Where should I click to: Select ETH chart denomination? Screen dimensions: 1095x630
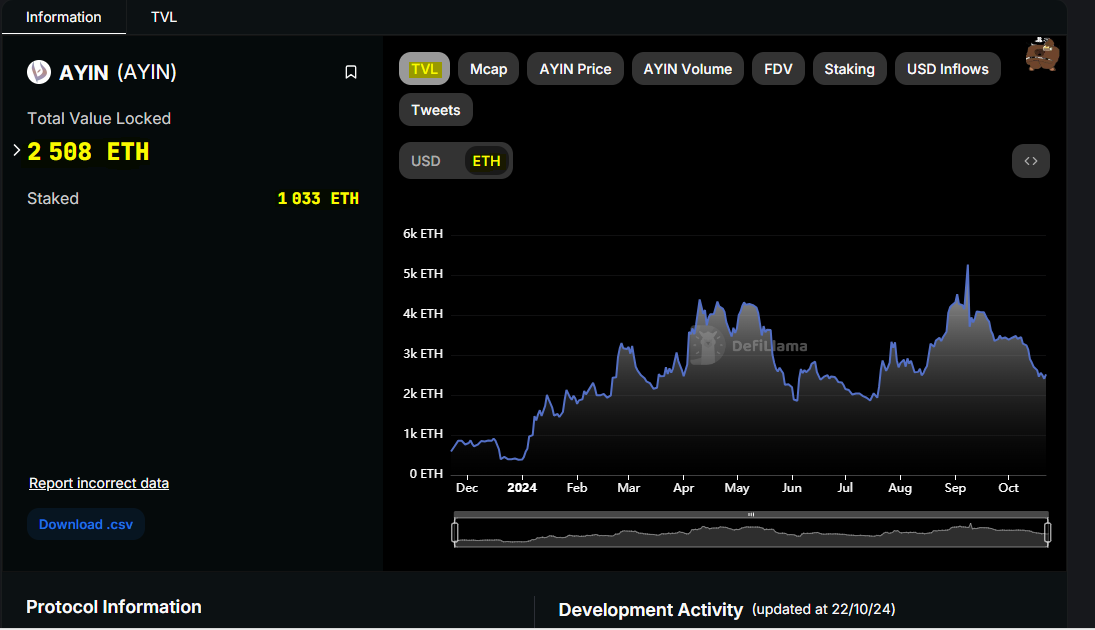click(486, 161)
